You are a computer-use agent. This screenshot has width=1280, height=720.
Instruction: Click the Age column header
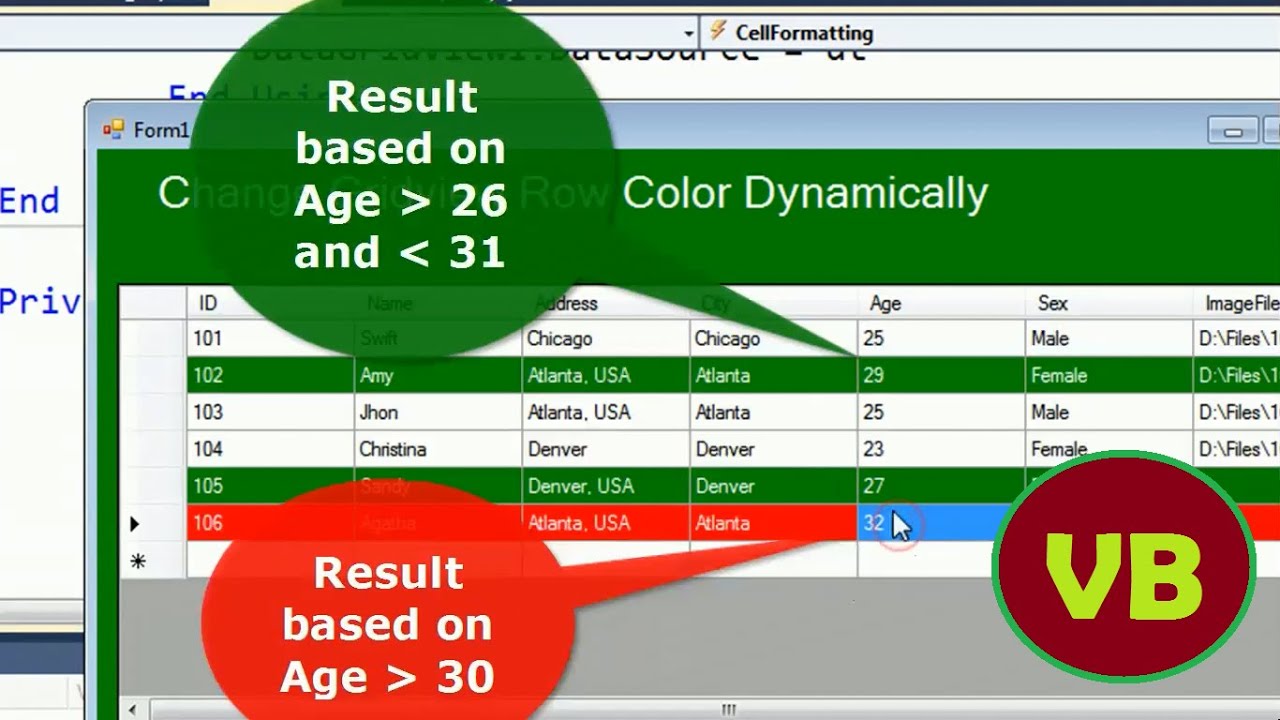point(941,303)
